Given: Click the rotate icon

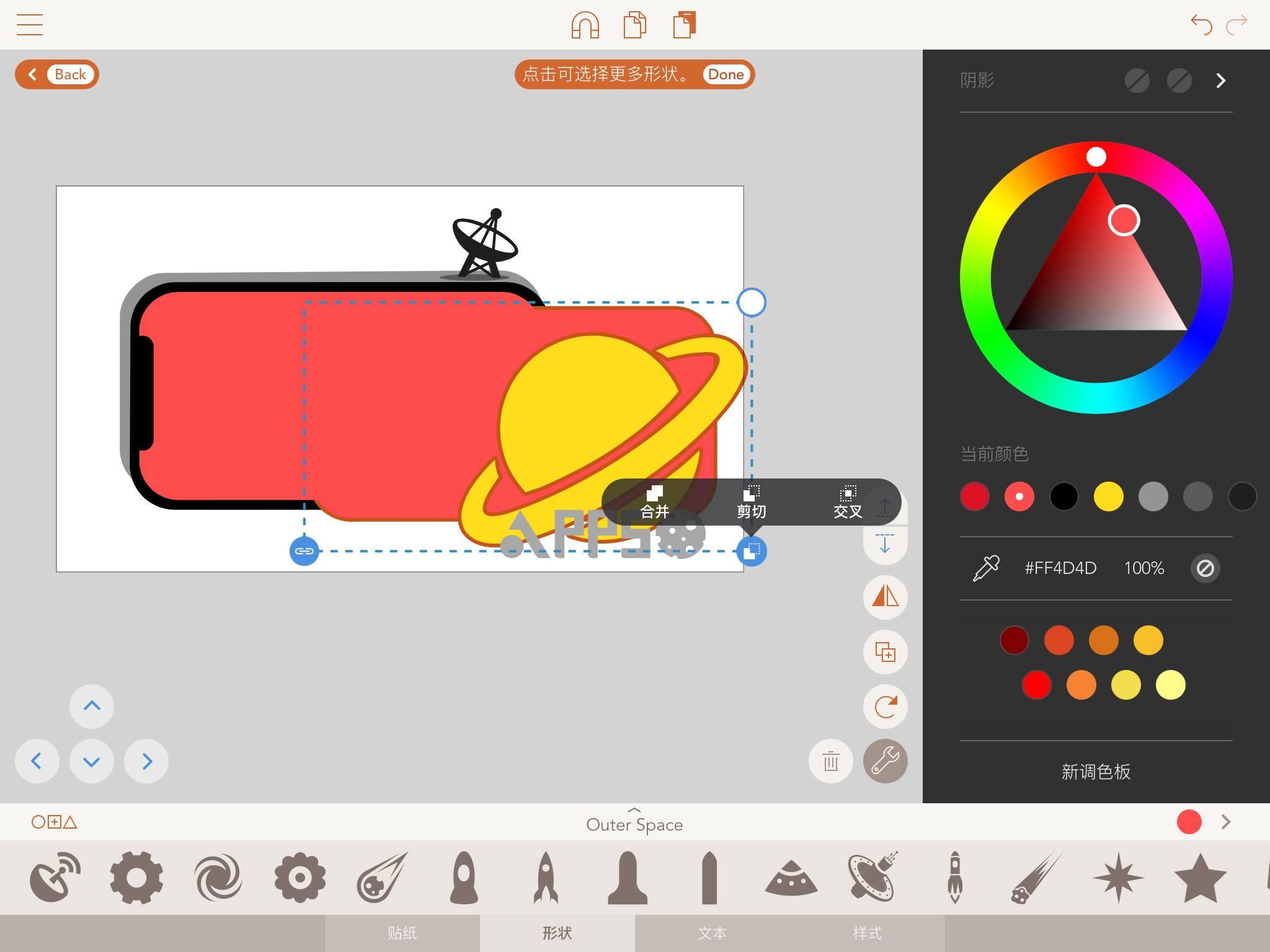Looking at the screenshot, I should pyautogui.click(x=885, y=706).
